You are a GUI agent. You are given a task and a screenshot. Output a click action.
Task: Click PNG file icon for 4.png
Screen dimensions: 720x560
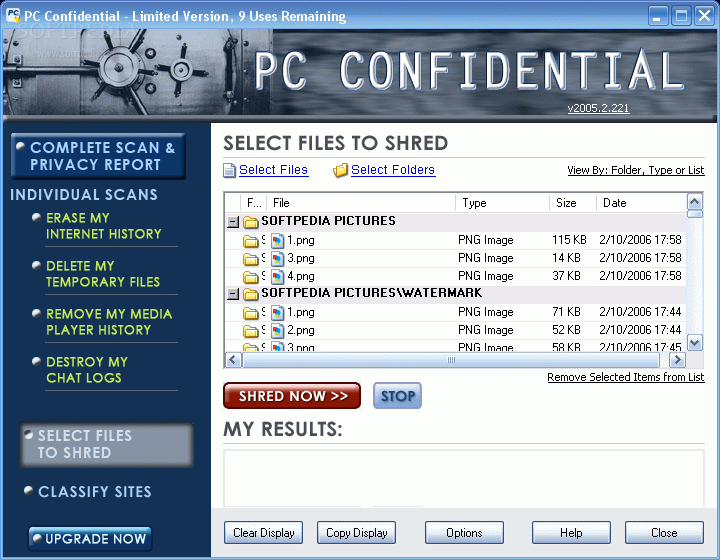277,276
